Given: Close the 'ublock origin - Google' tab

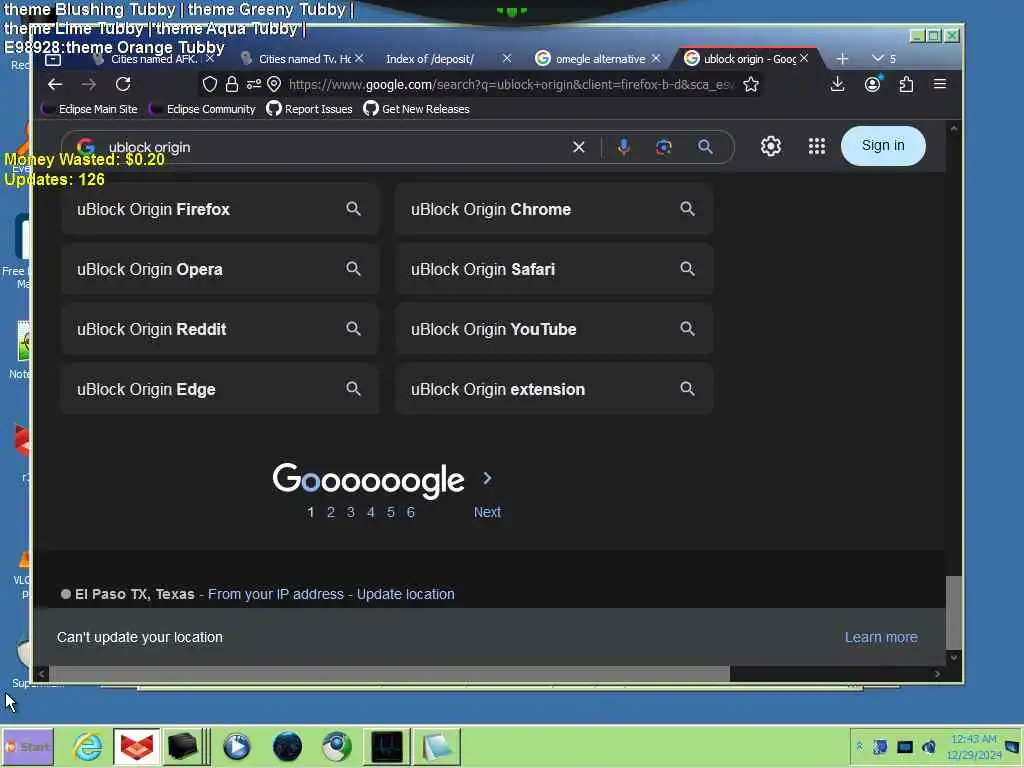Looking at the screenshot, I should (804, 58).
